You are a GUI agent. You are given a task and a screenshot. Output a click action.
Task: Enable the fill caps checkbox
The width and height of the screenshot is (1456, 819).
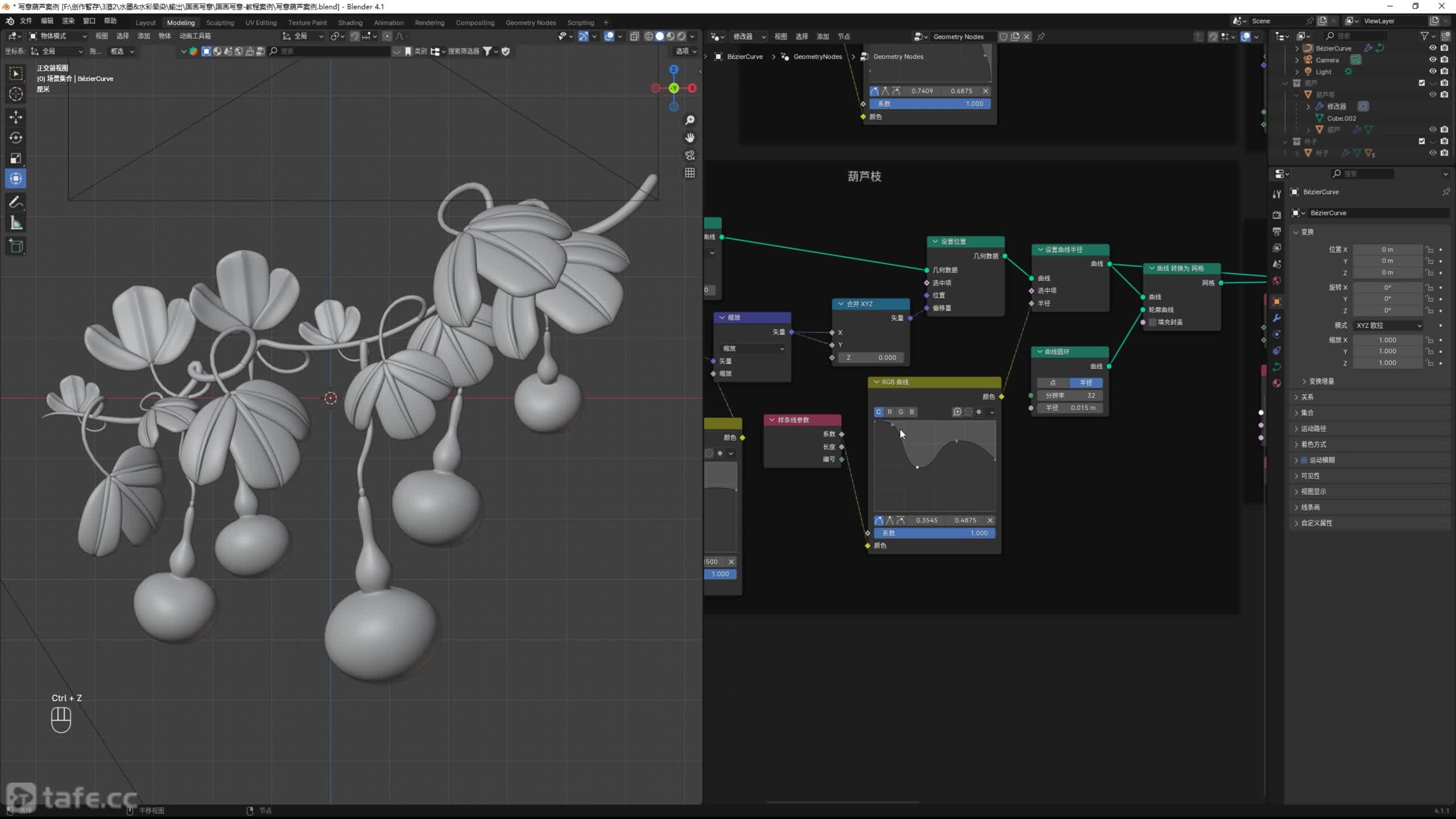point(1153,322)
